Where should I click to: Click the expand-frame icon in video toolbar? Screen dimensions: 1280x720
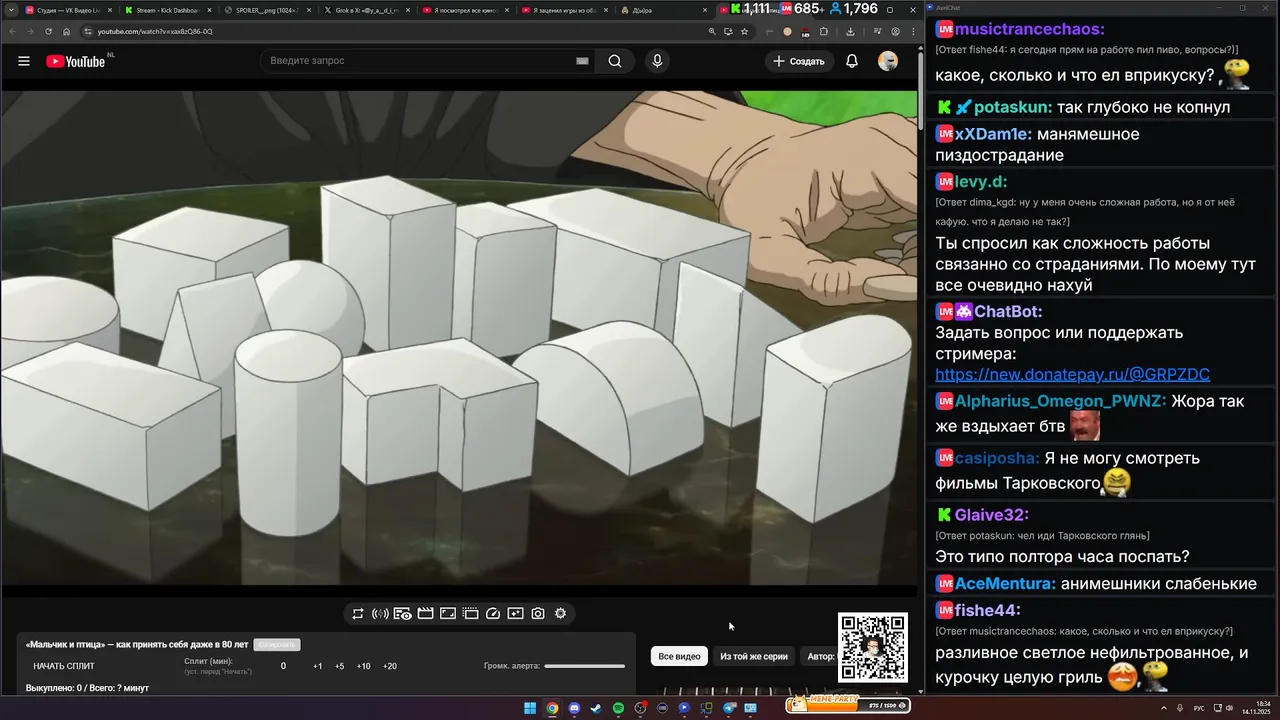[x=448, y=614]
